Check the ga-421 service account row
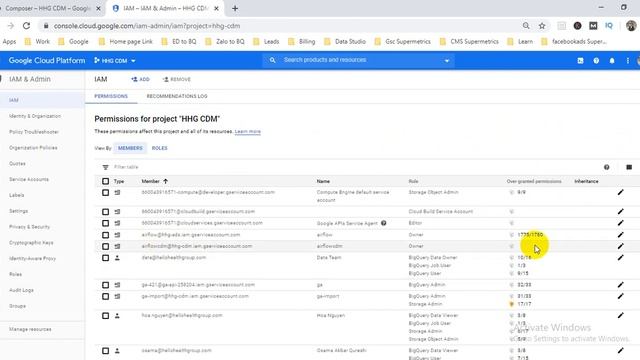 tap(105, 284)
